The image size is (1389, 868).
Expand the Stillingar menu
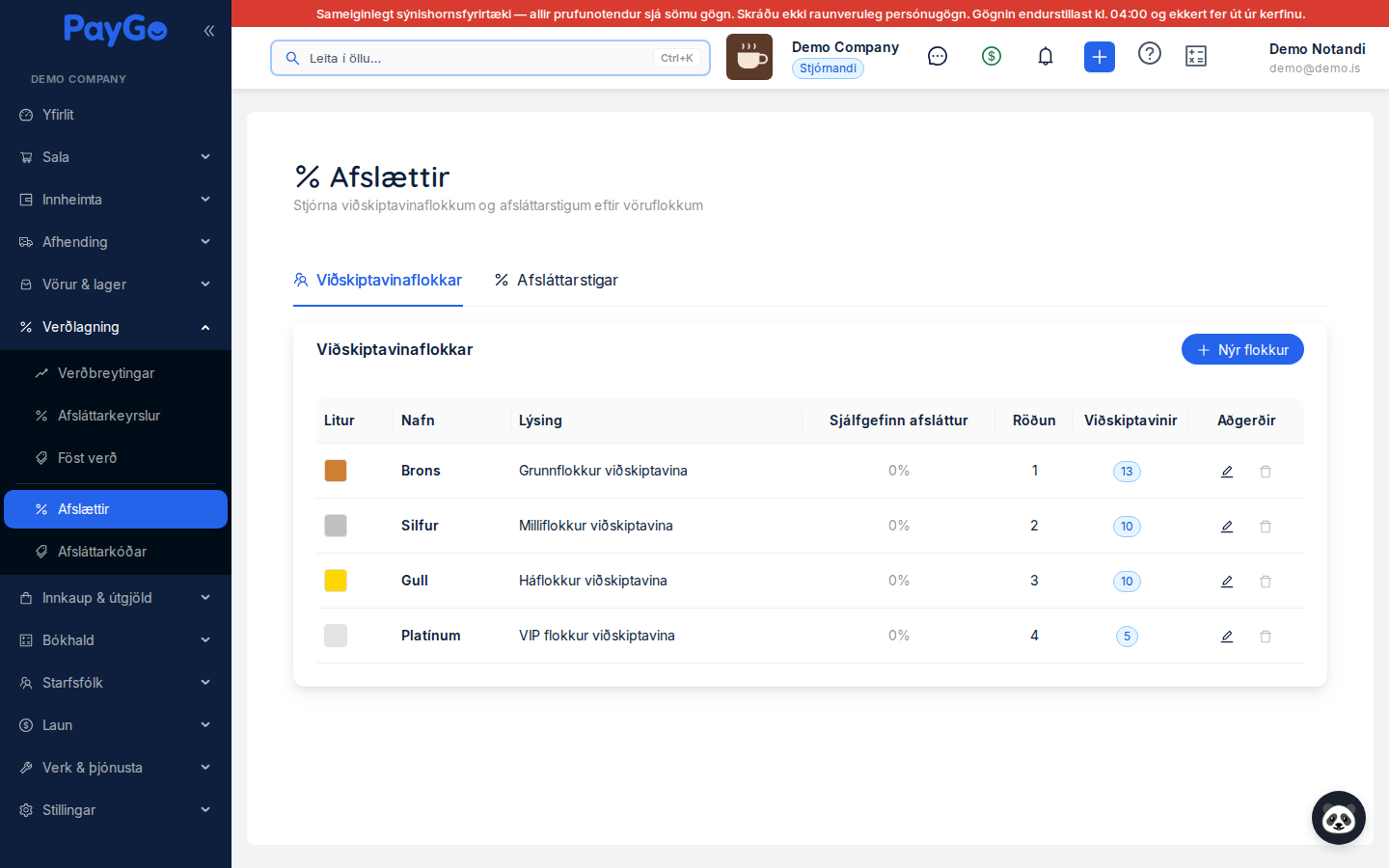116,810
